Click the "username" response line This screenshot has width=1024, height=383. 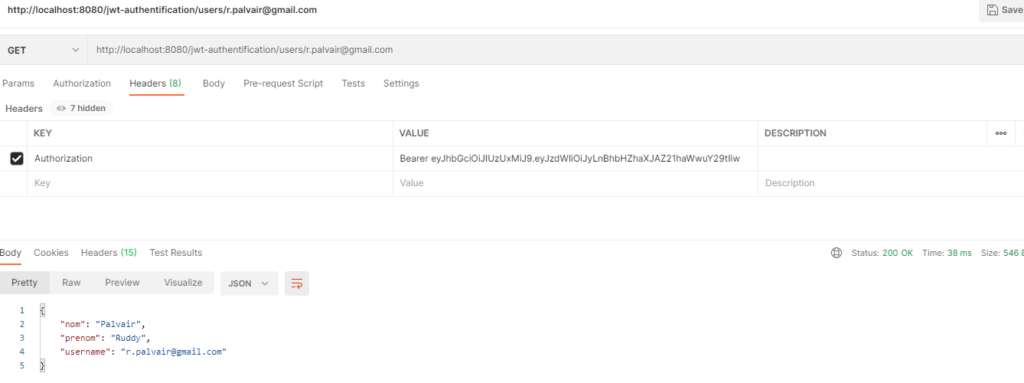143,352
